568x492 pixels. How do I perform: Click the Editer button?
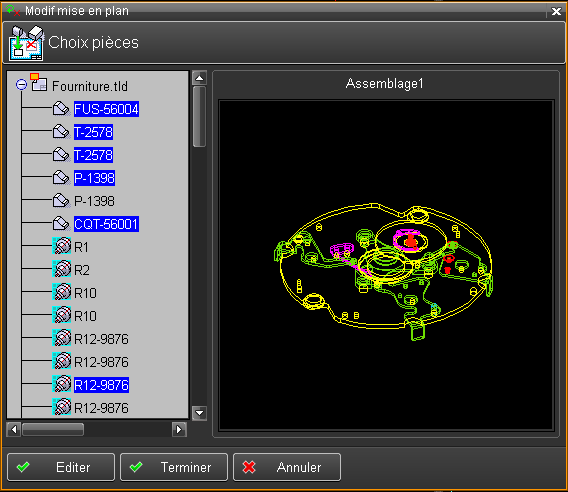pos(61,467)
